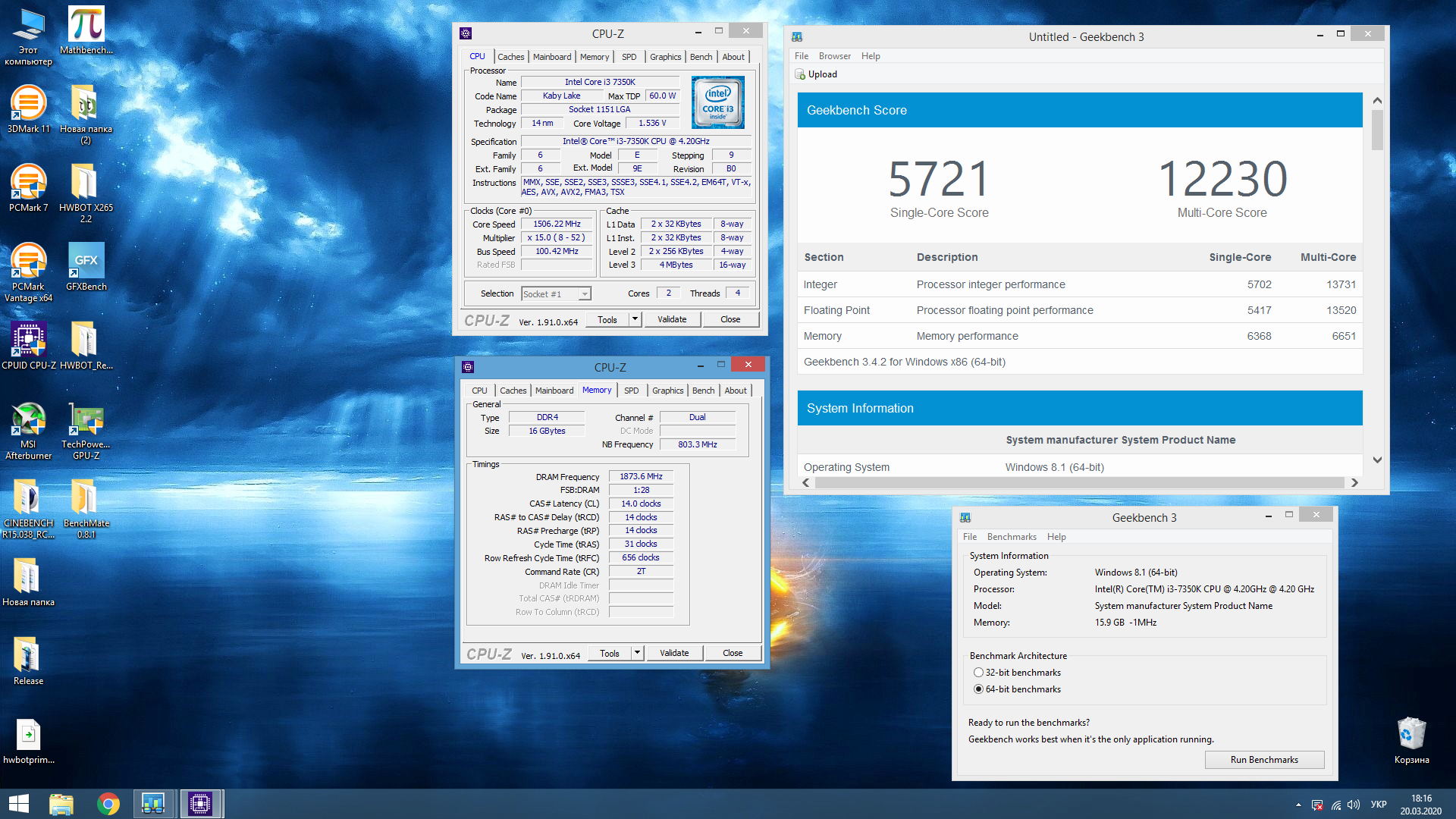Launch the GFXBench desktop shortcut

[x=86, y=267]
